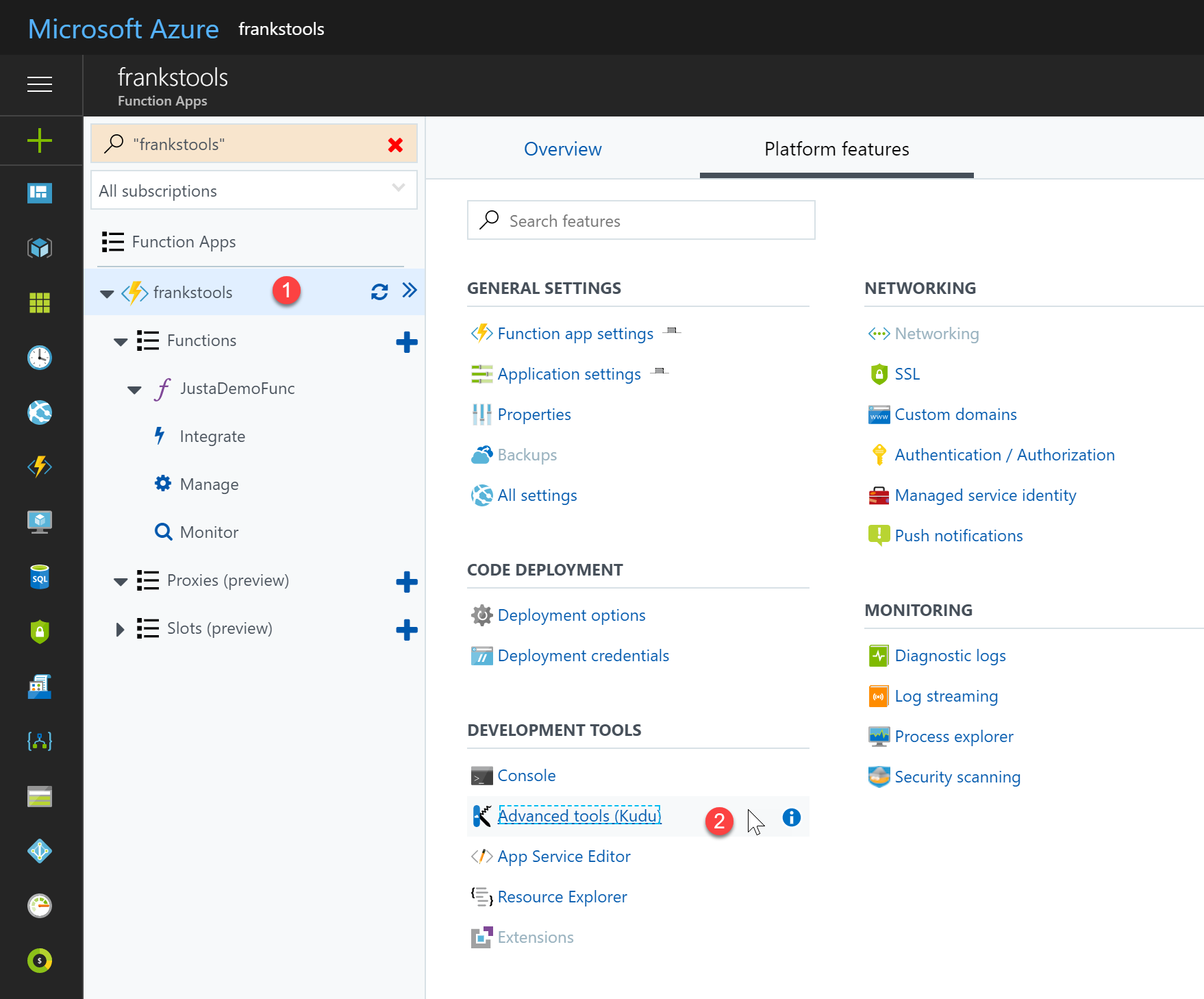This screenshot has height=999, width=1204.
Task: Collapse the Functions tree node
Action: 121,342
